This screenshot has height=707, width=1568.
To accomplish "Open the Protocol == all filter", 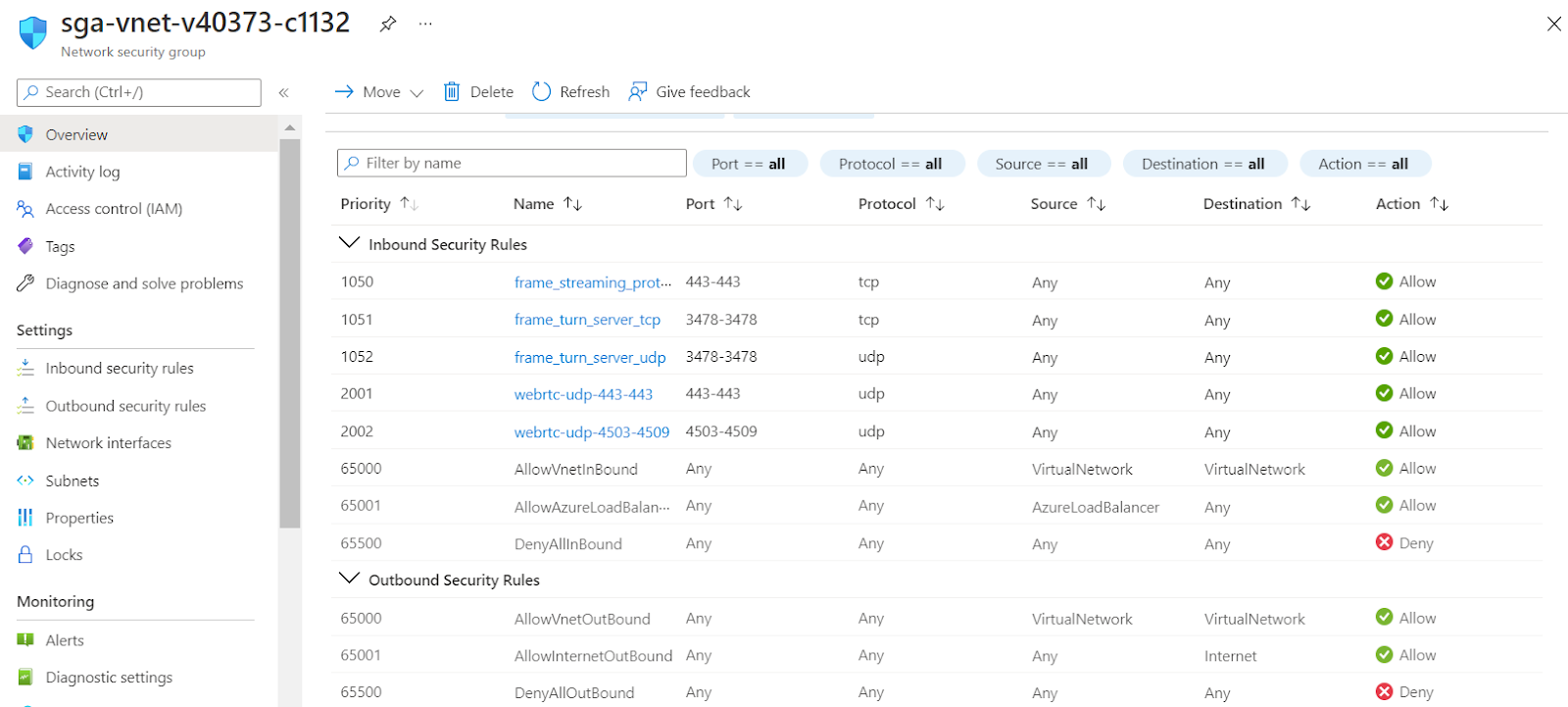I will (891, 164).
